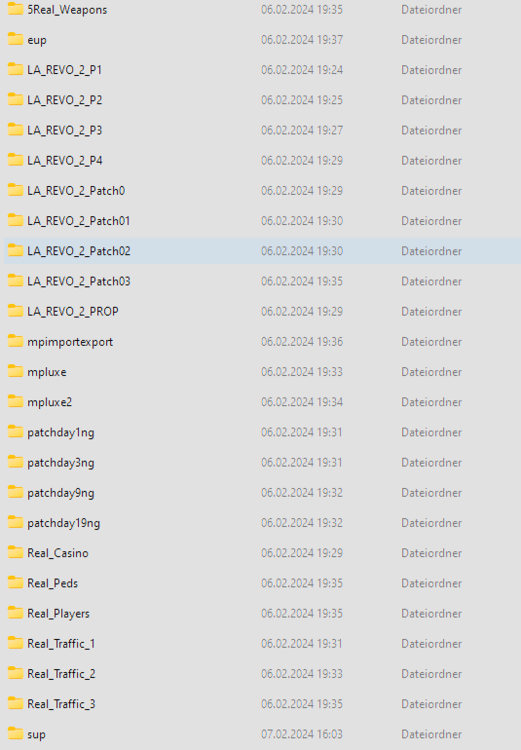Click the LA_REVO_2_P4 folder name

(x=65, y=160)
